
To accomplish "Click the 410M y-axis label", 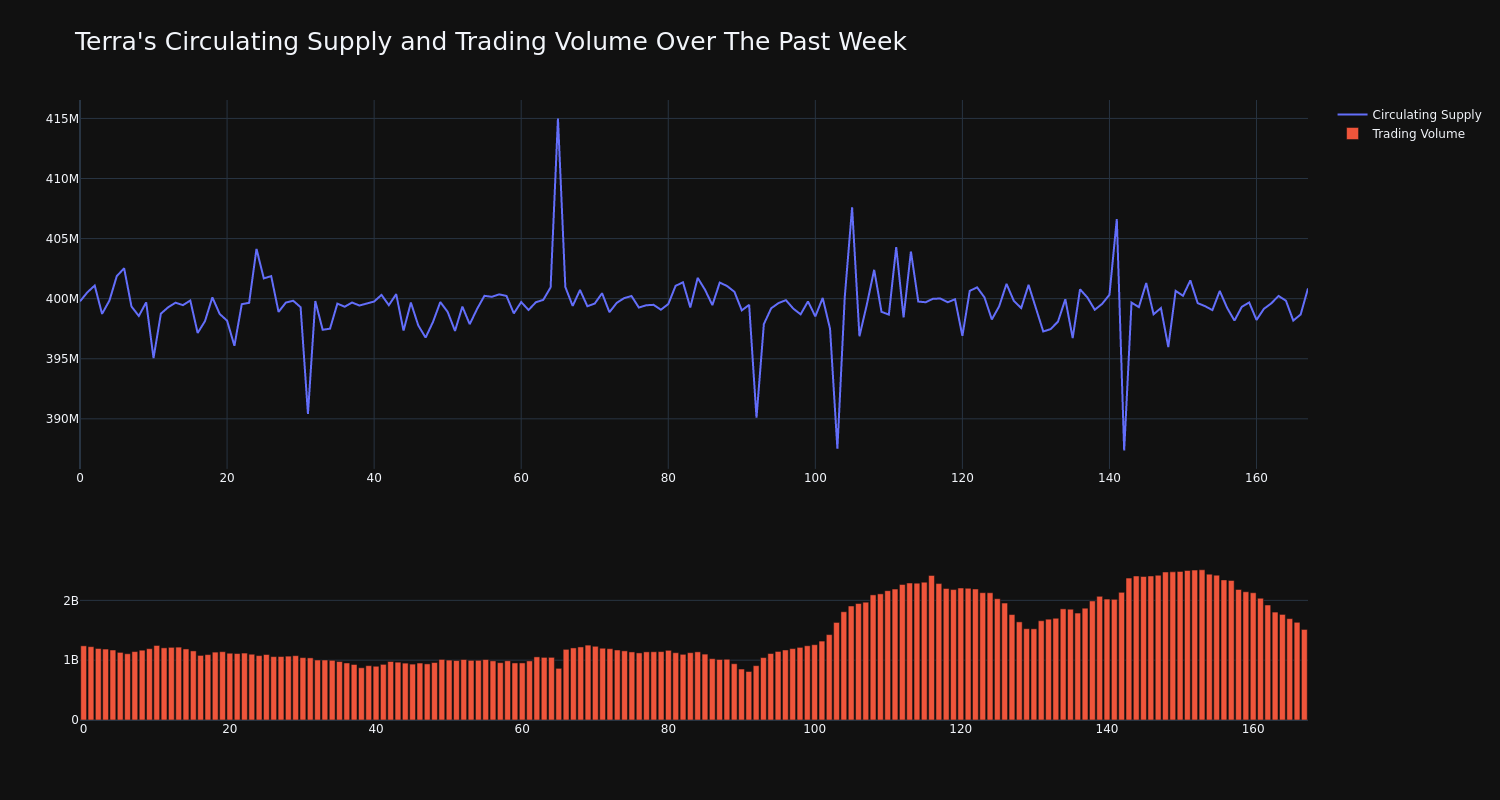I will (x=62, y=179).
